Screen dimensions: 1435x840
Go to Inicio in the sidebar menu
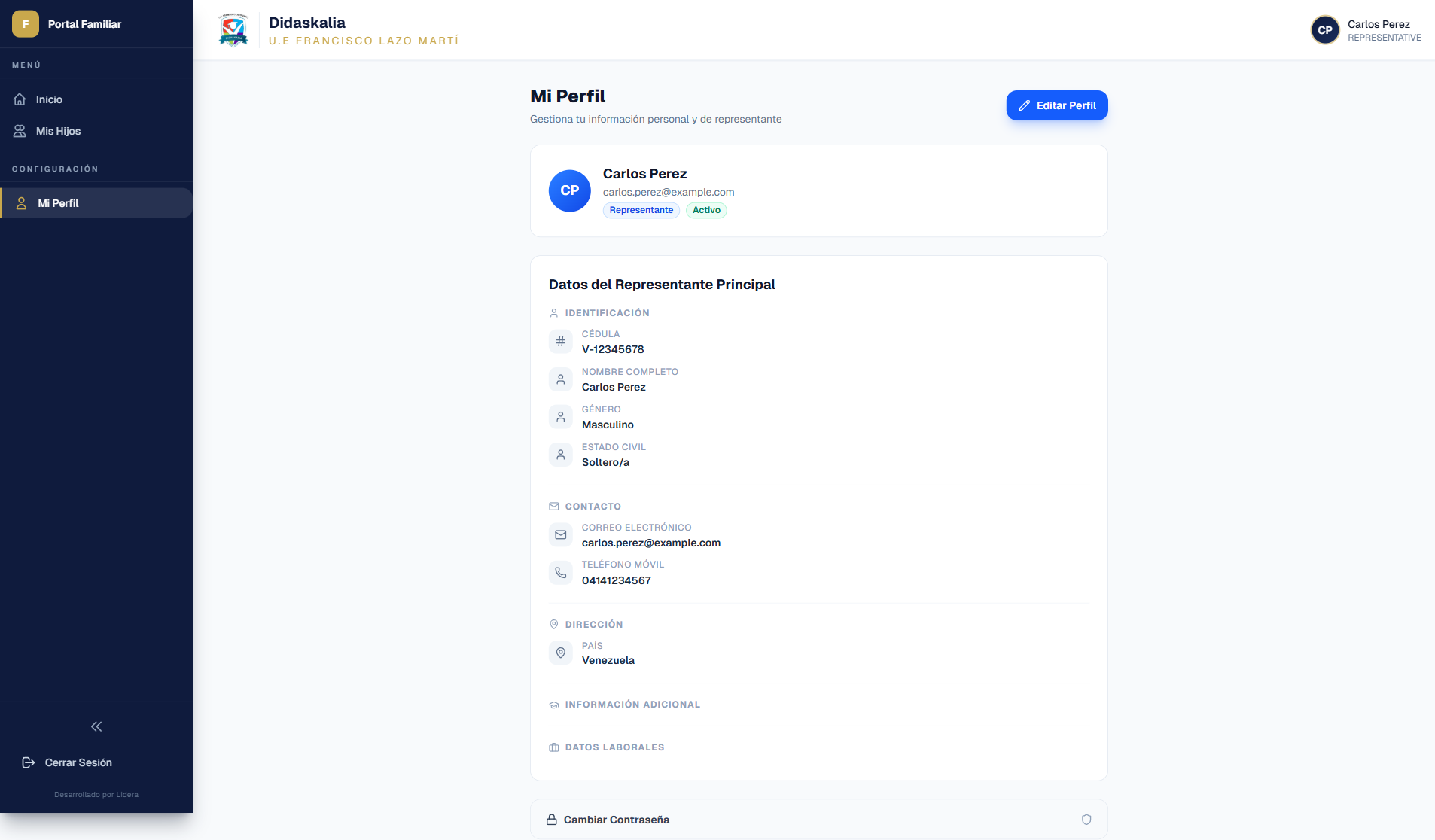[96, 99]
